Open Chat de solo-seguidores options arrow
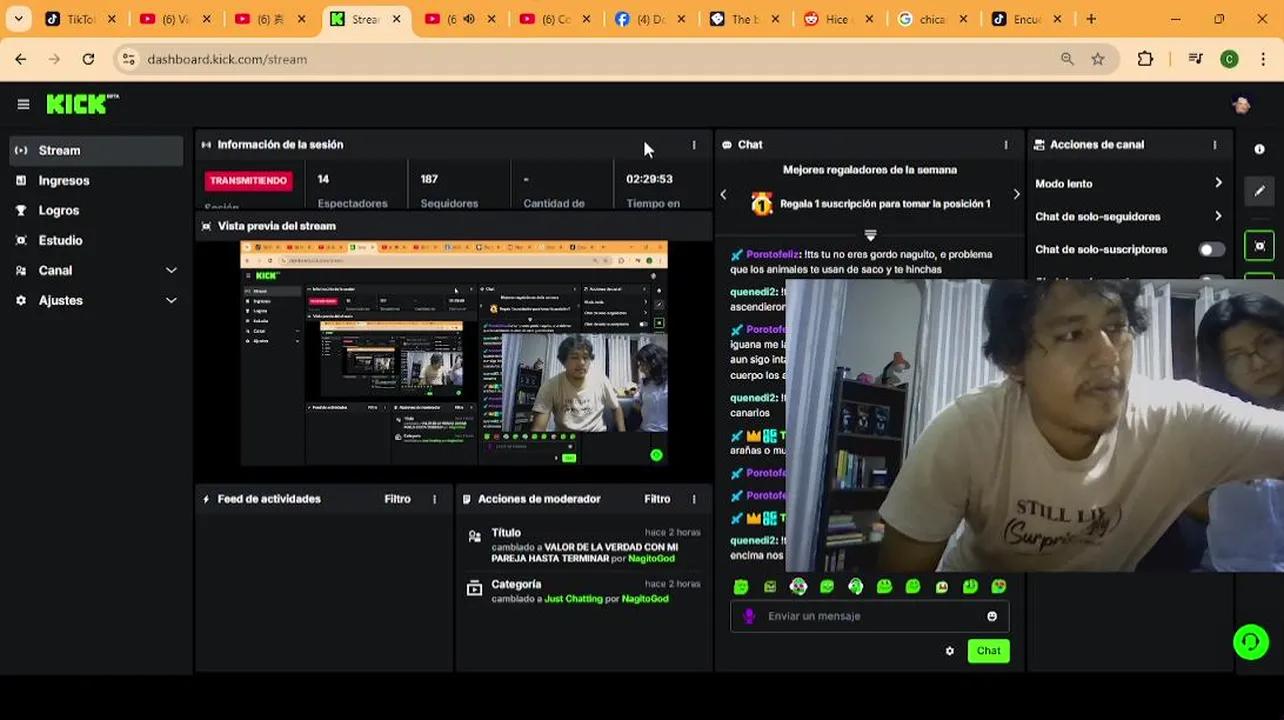The height and width of the screenshot is (720, 1284). [x=1218, y=217]
